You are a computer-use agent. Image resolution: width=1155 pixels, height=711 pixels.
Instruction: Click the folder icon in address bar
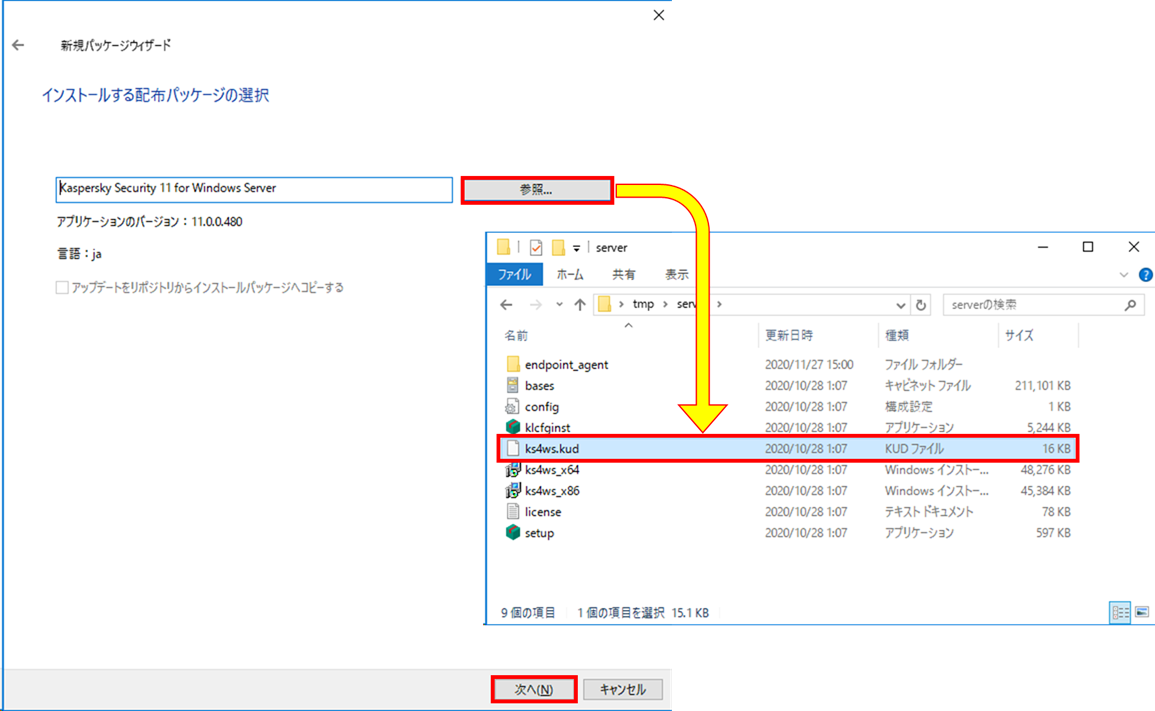(x=604, y=304)
